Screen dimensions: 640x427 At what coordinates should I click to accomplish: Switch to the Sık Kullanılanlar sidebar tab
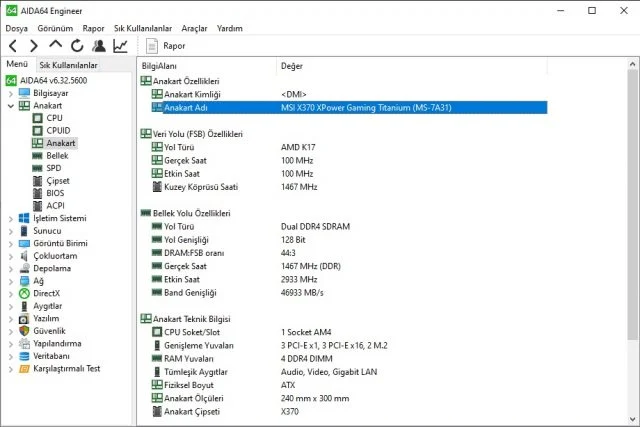68,65
